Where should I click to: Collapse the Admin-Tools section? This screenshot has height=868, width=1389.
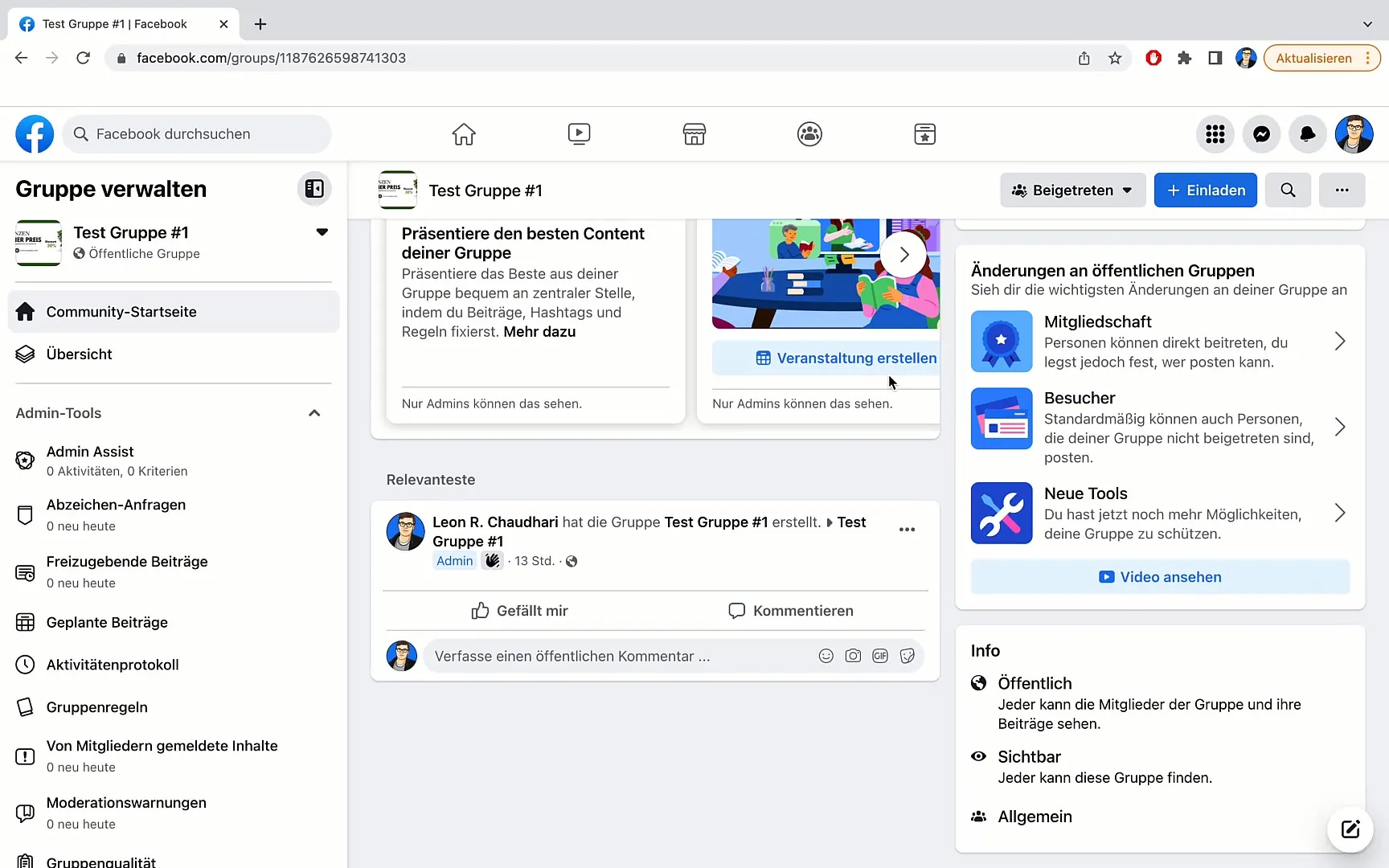[x=314, y=413]
